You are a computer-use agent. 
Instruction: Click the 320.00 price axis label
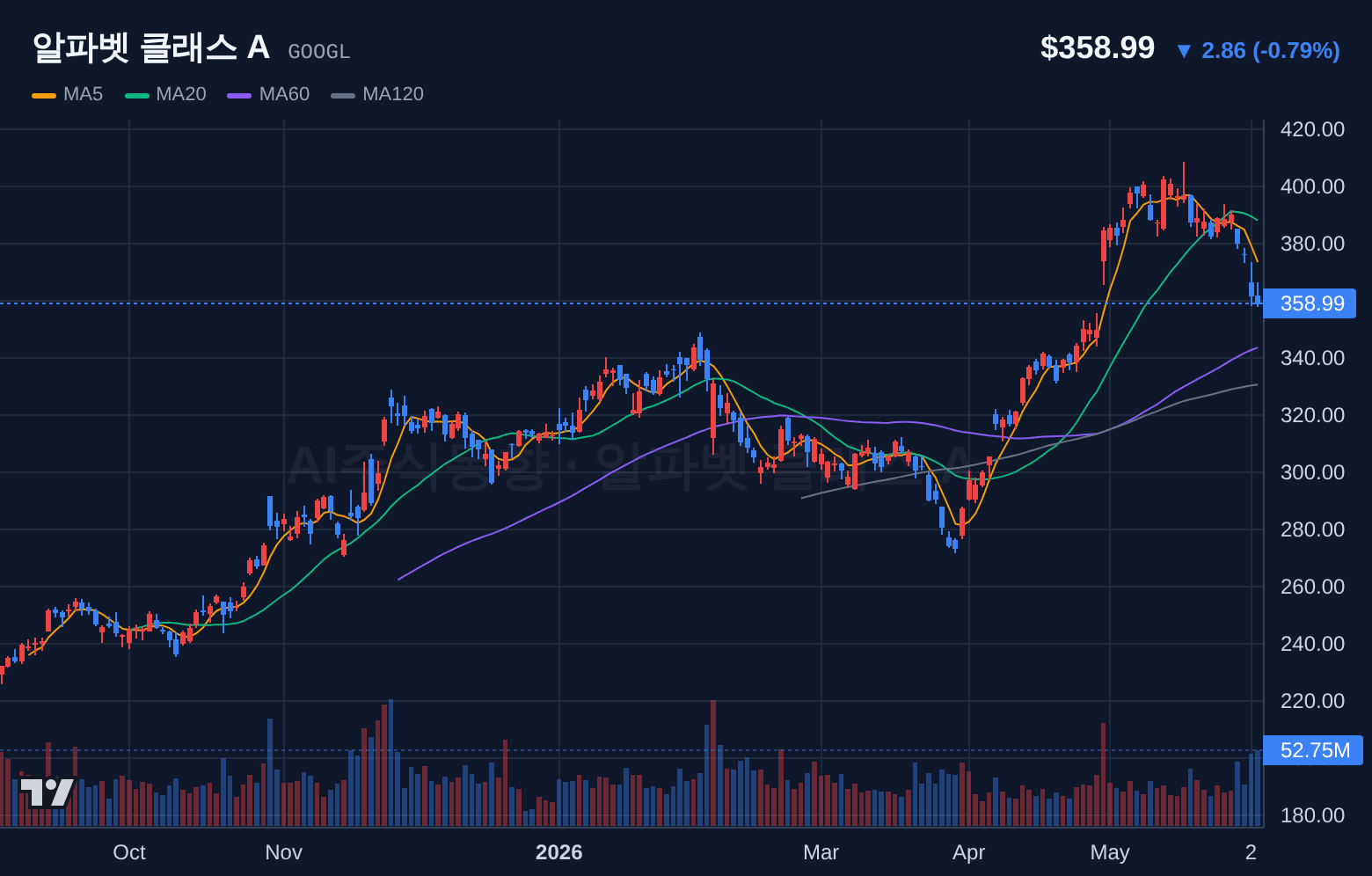pos(1312,415)
